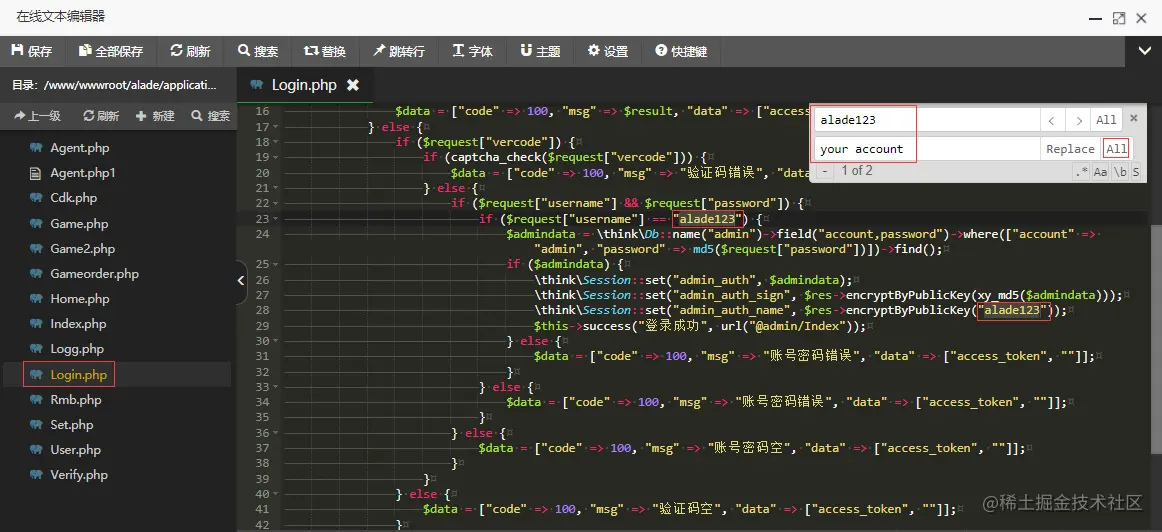Expand the toolbar chevron at top right
The image size is (1162, 532).
tap(1144, 51)
